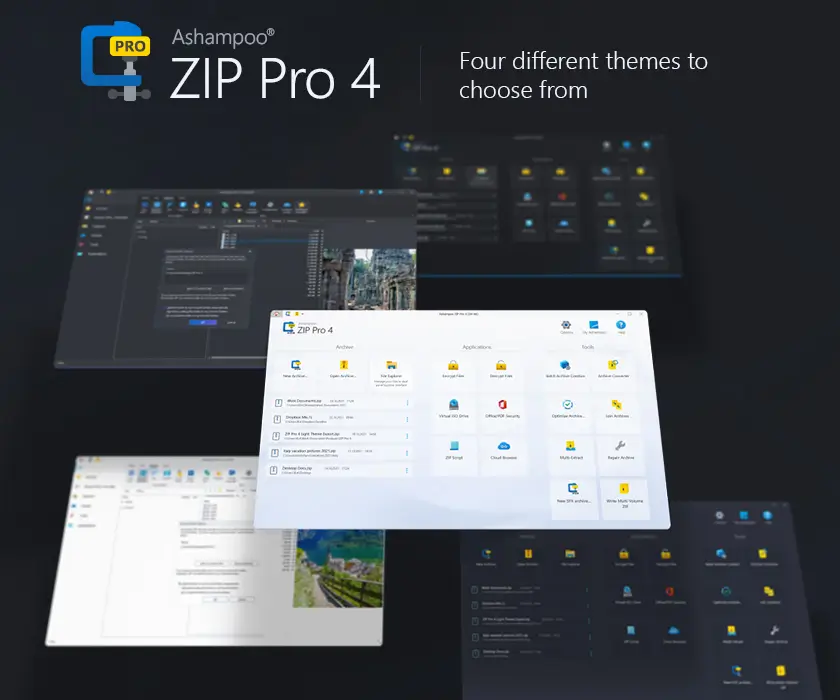Open Options from the top toolbar

(564, 325)
